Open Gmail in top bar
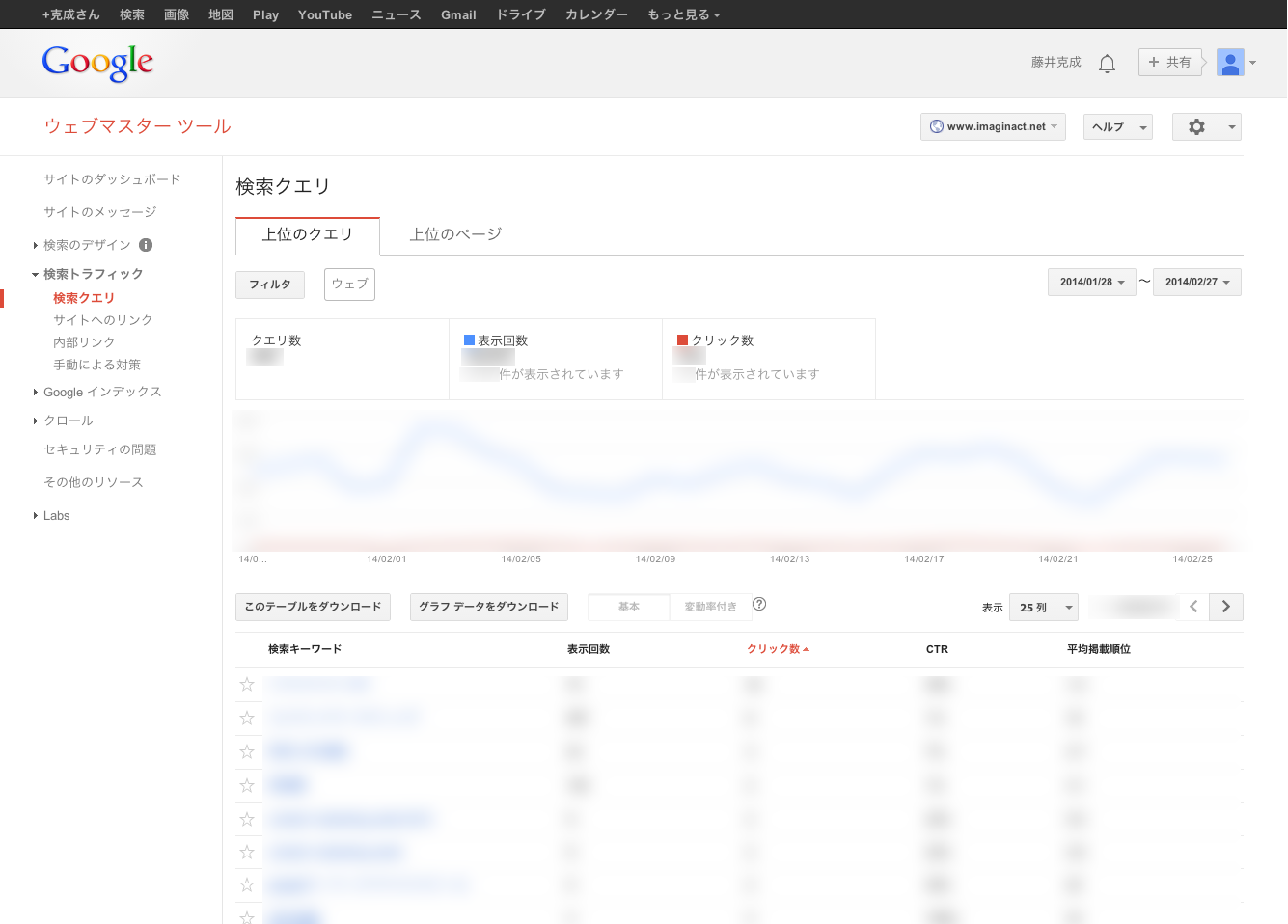The image size is (1288, 924). pyautogui.click(x=458, y=14)
